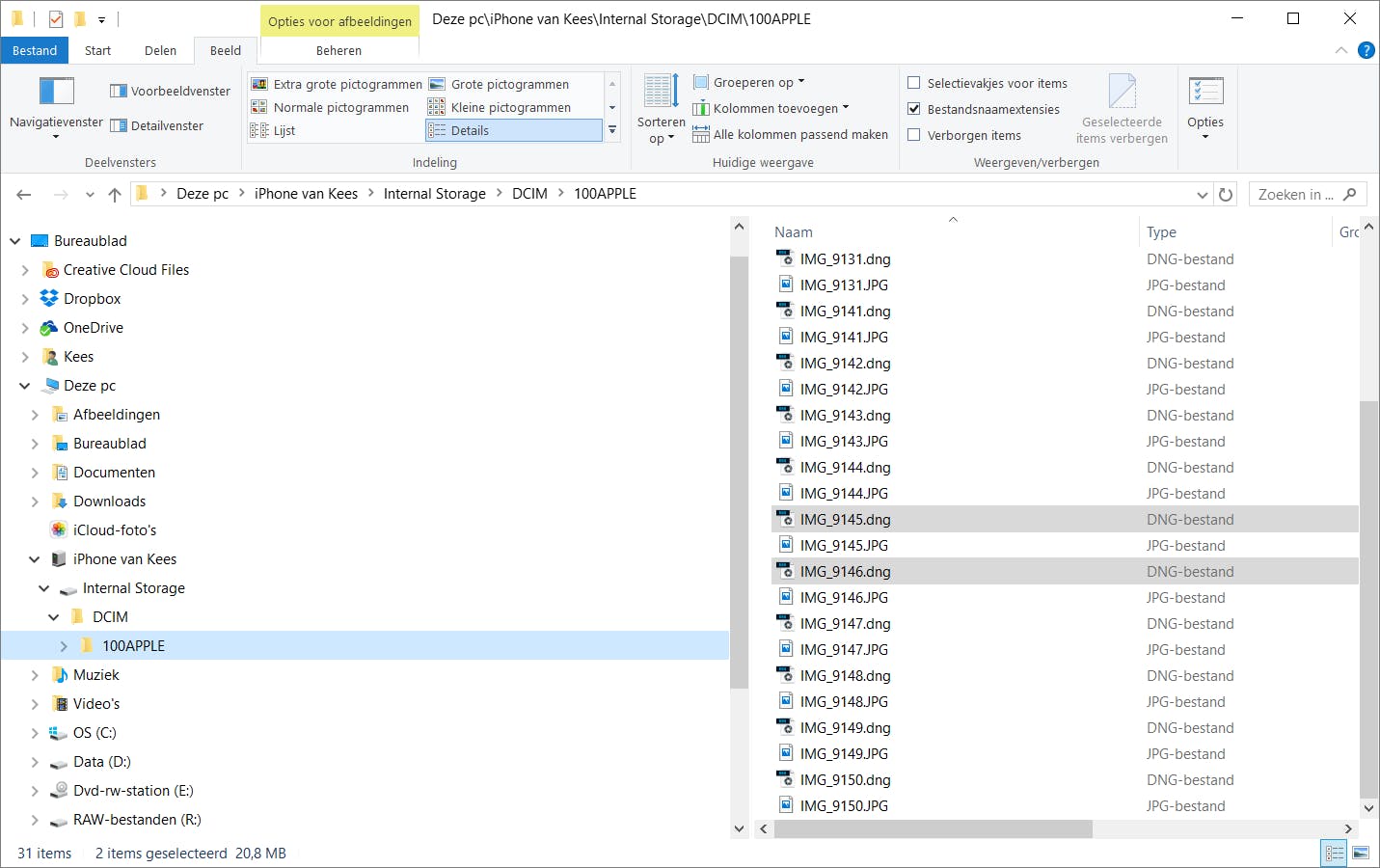
Task: Enable Verborgen items checkbox
Action: 914,135
